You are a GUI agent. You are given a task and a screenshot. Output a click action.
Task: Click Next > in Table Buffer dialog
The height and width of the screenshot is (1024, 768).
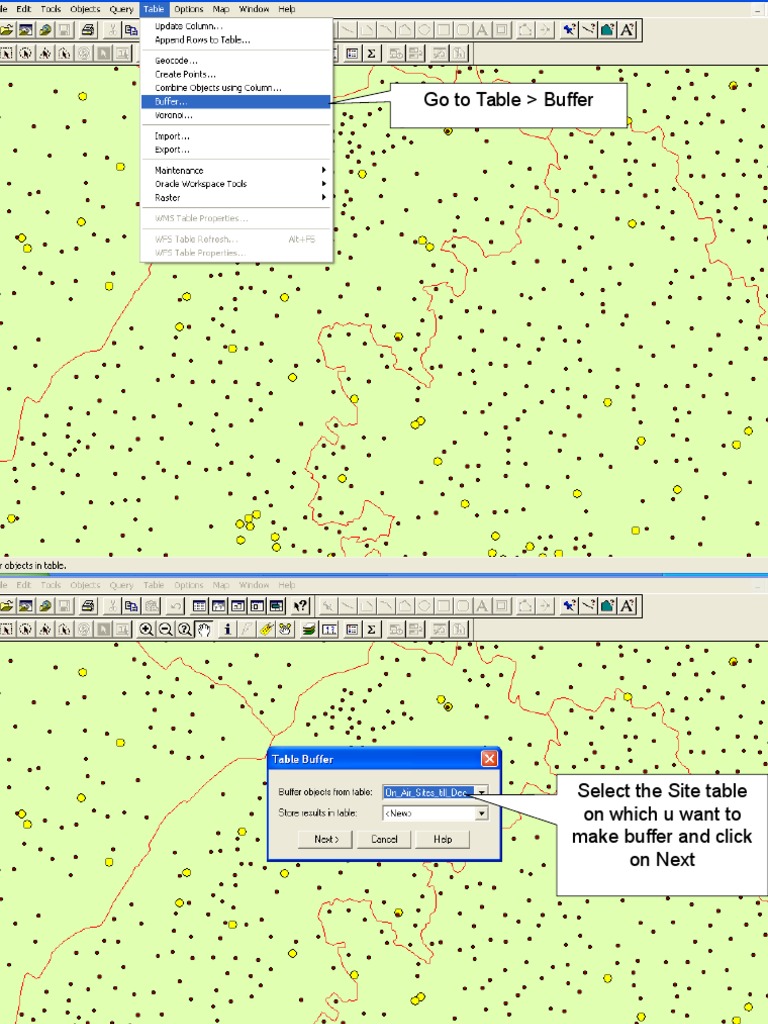[326, 839]
